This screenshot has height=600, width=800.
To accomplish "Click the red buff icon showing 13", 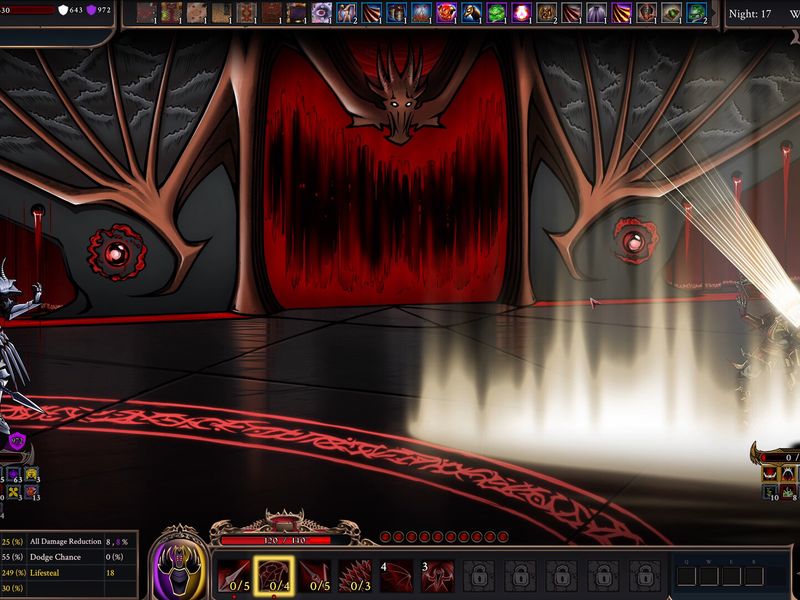I will (32, 492).
